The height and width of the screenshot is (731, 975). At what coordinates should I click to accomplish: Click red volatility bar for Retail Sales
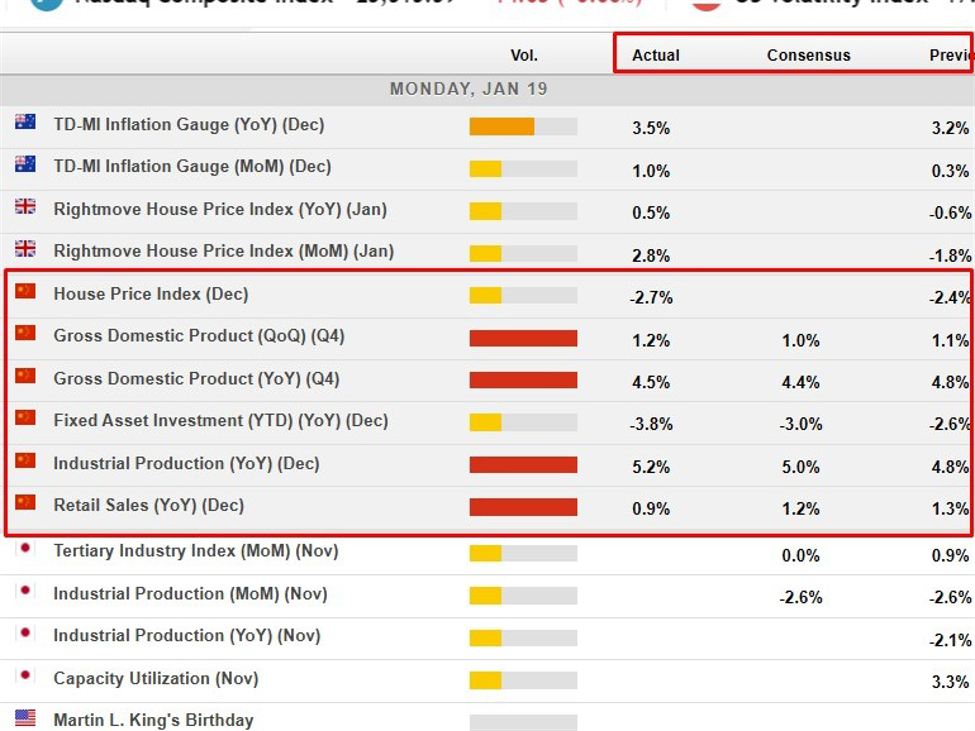523,507
